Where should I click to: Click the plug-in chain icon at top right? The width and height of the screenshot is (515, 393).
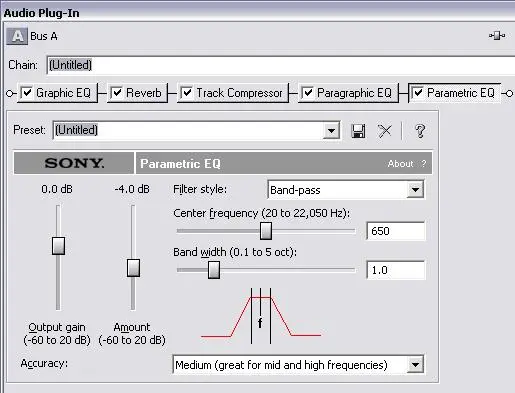pos(497,35)
